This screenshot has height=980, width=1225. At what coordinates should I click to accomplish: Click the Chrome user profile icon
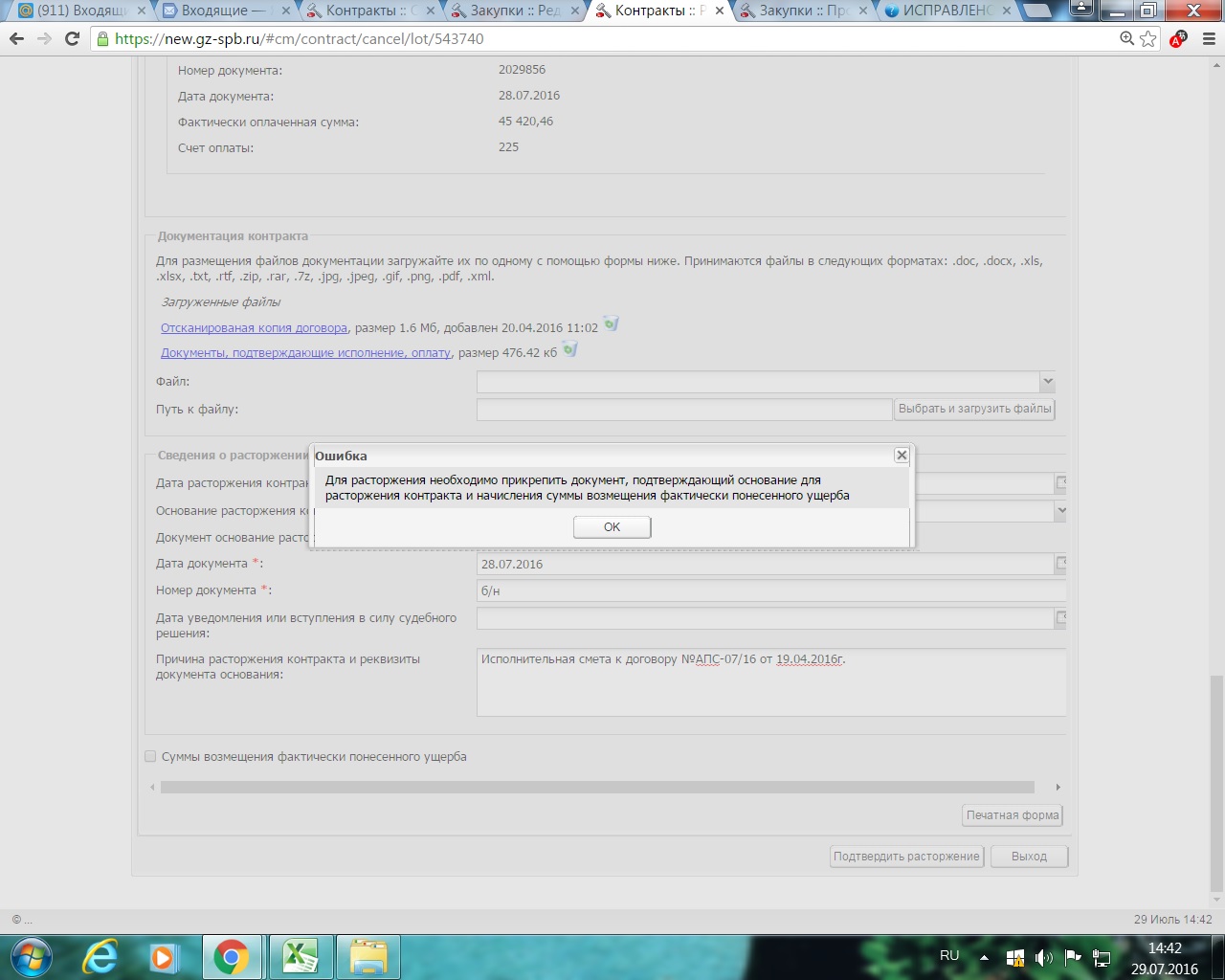1081,10
